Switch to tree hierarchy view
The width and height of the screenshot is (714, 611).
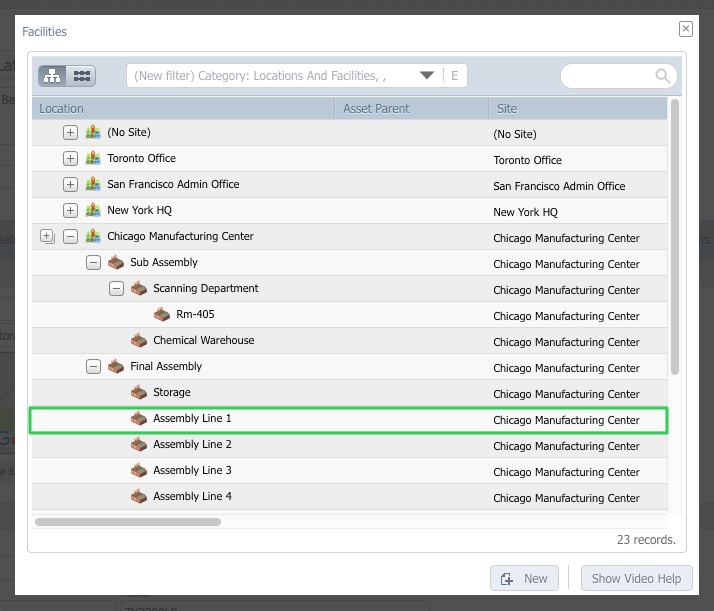tap(53, 76)
